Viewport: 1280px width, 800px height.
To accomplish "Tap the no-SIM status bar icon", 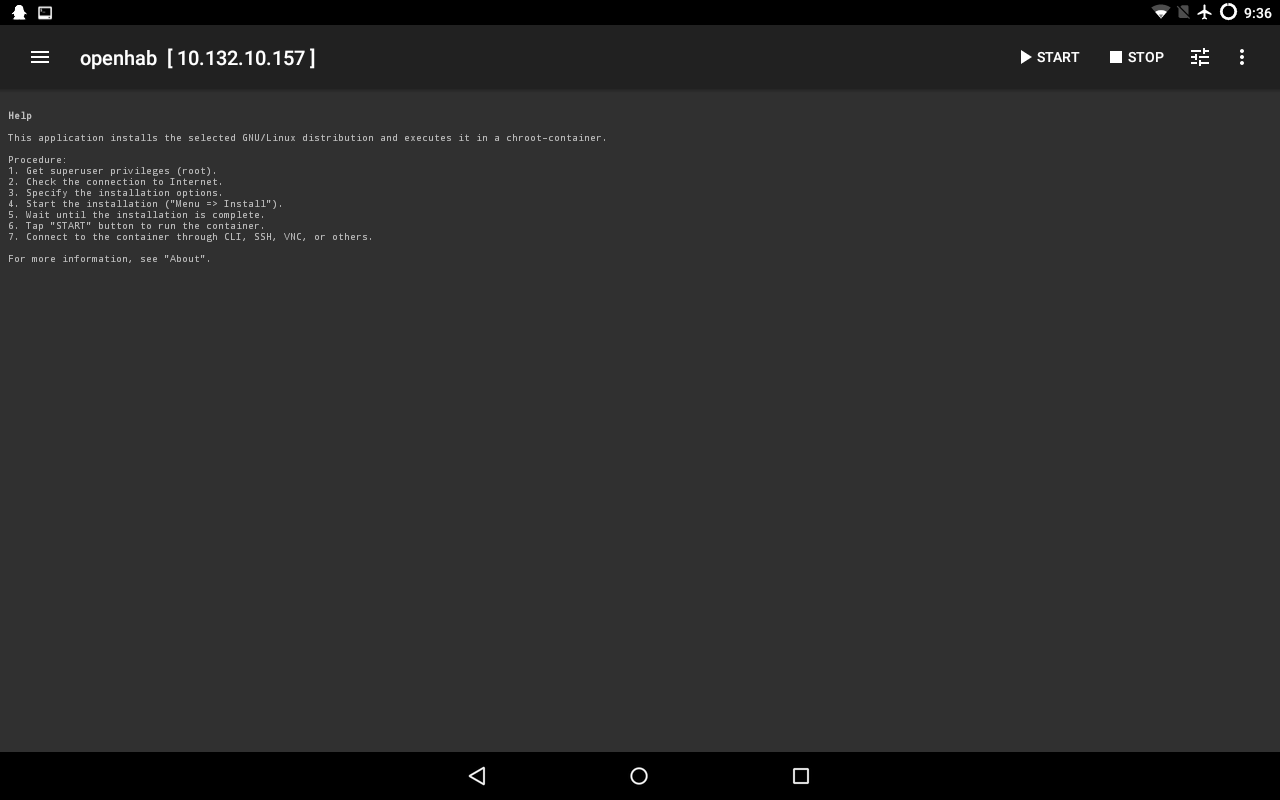I will click(x=1183, y=12).
